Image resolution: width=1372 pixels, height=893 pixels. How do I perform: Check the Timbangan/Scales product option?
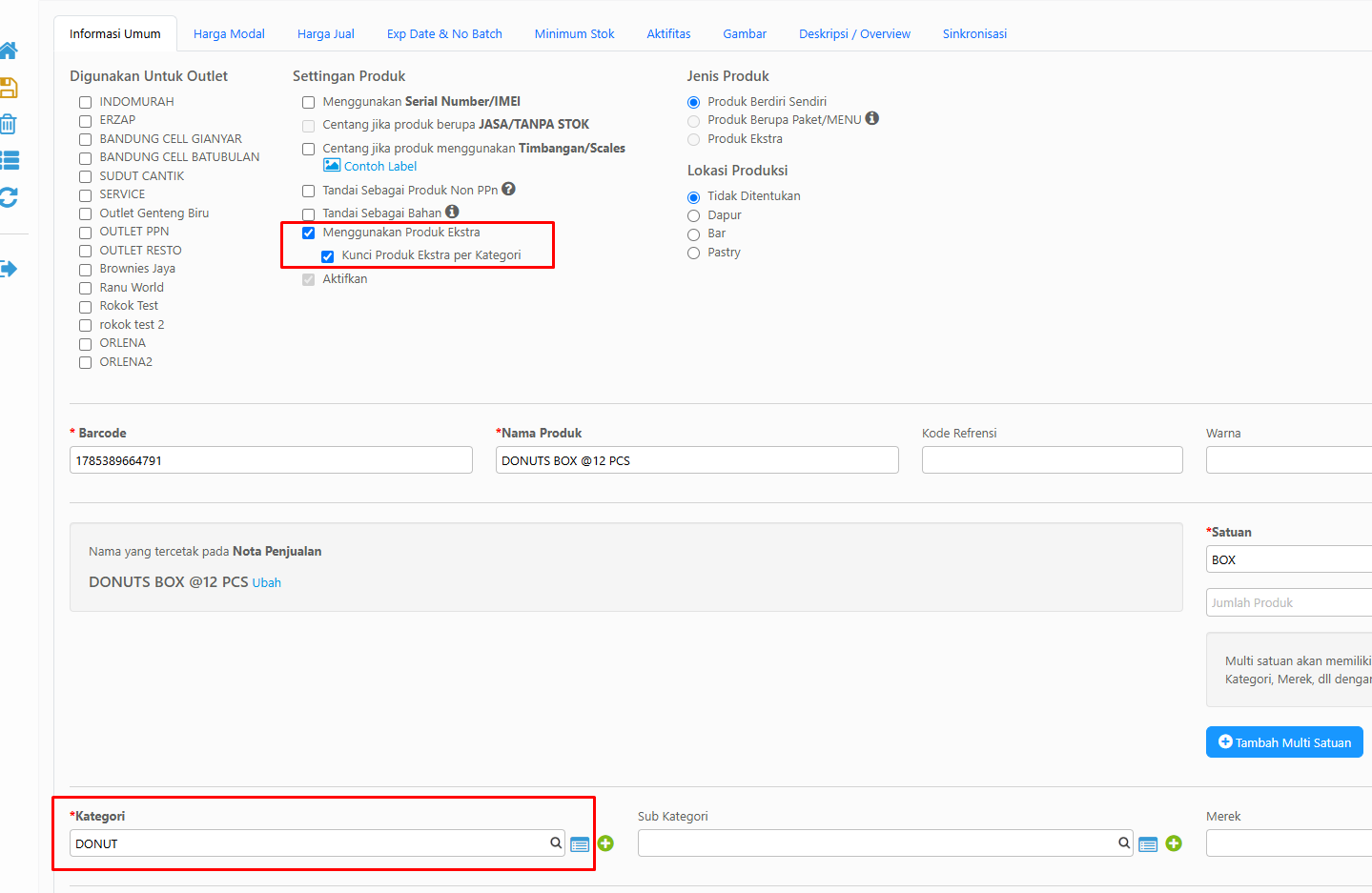(x=308, y=149)
